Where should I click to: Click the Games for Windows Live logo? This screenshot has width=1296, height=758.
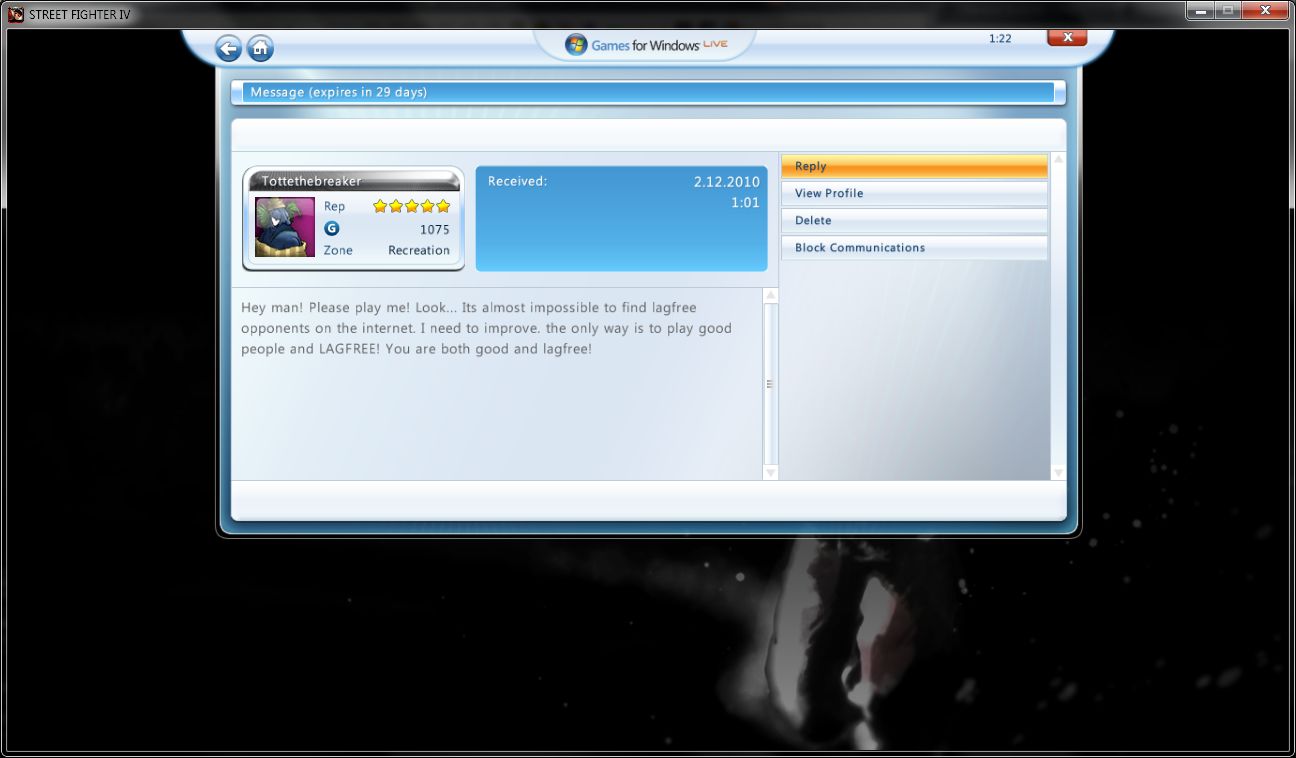pyautogui.click(x=645, y=45)
